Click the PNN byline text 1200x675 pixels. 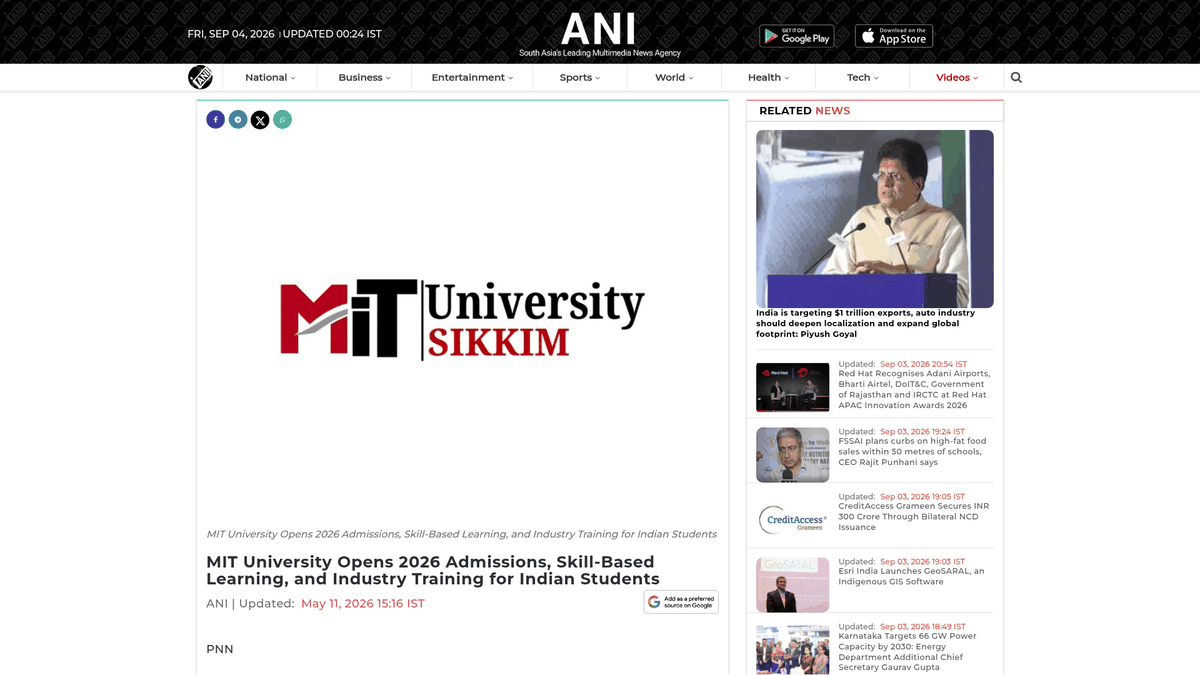220,649
